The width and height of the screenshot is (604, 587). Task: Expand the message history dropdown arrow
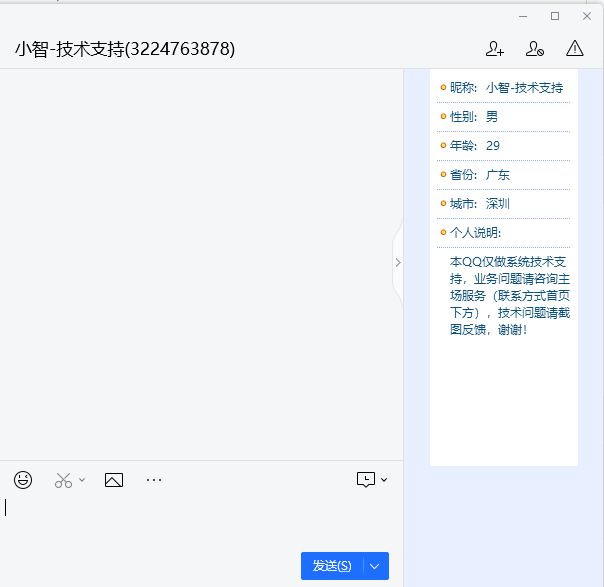(x=384, y=480)
